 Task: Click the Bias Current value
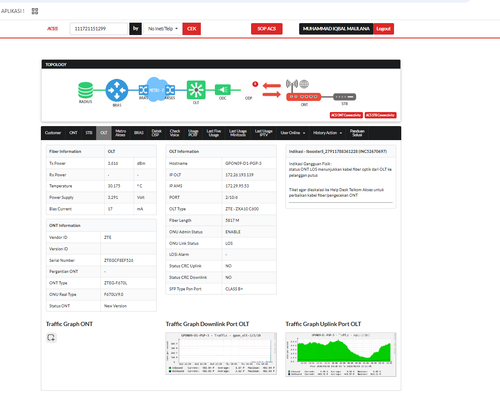tap(110, 209)
